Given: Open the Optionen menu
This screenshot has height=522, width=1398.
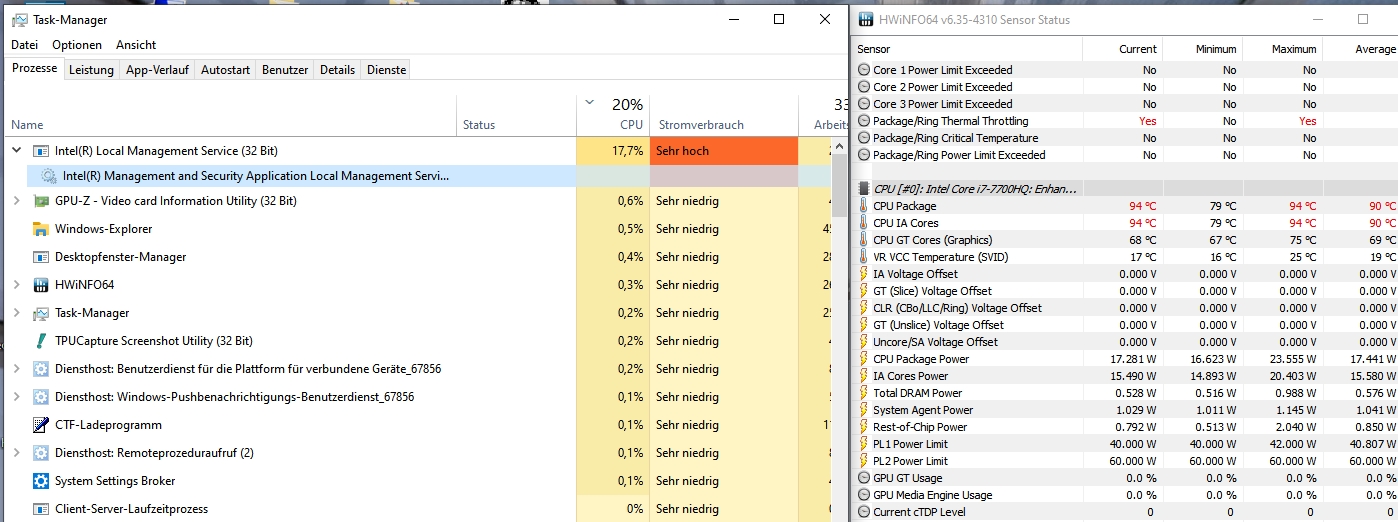Looking at the screenshot, I should [77, 45].
